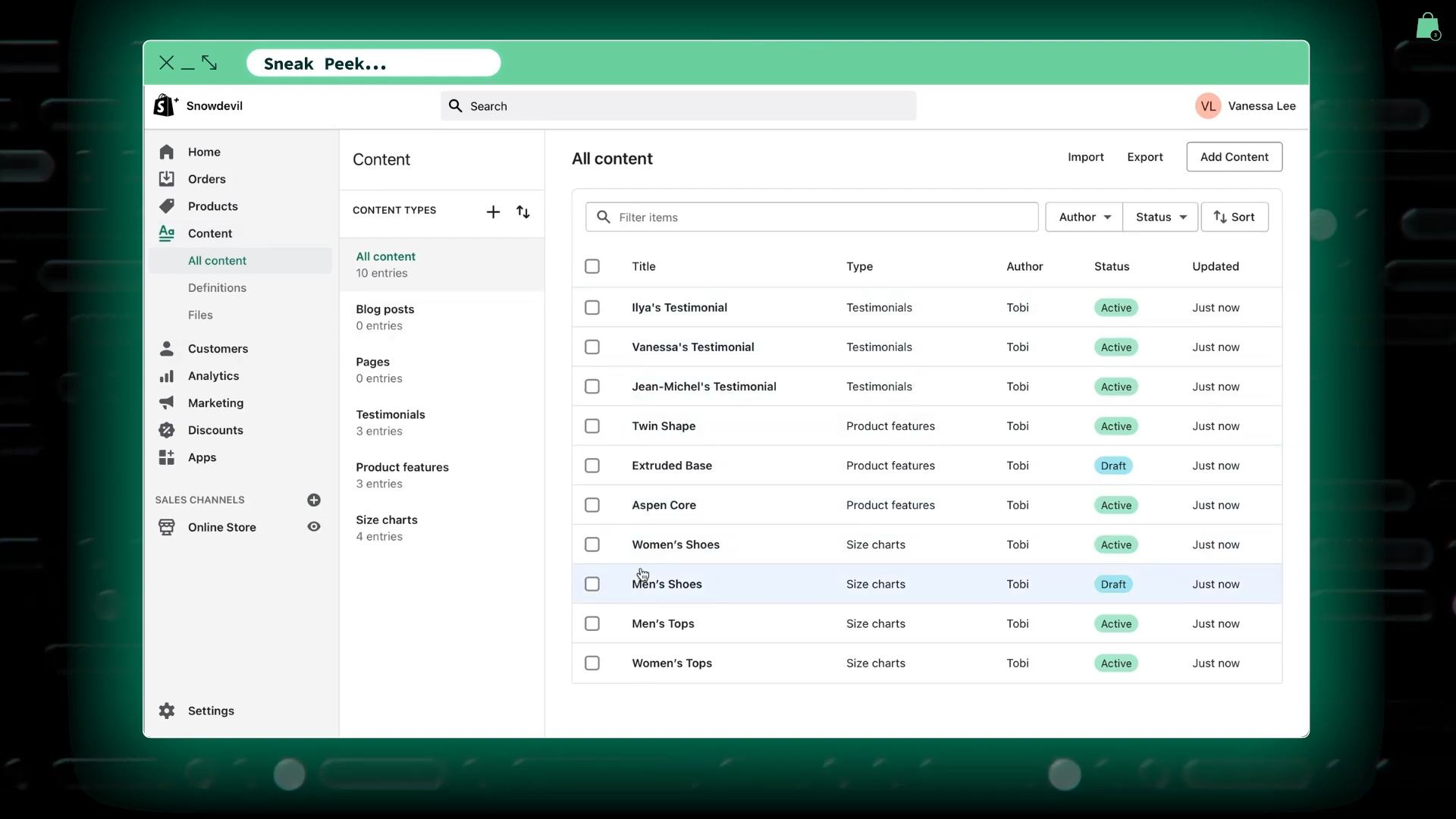Click the shopping bag icon in top-right corner
Viewport: 1456px width, 819px height.
tap(1428, 26)
